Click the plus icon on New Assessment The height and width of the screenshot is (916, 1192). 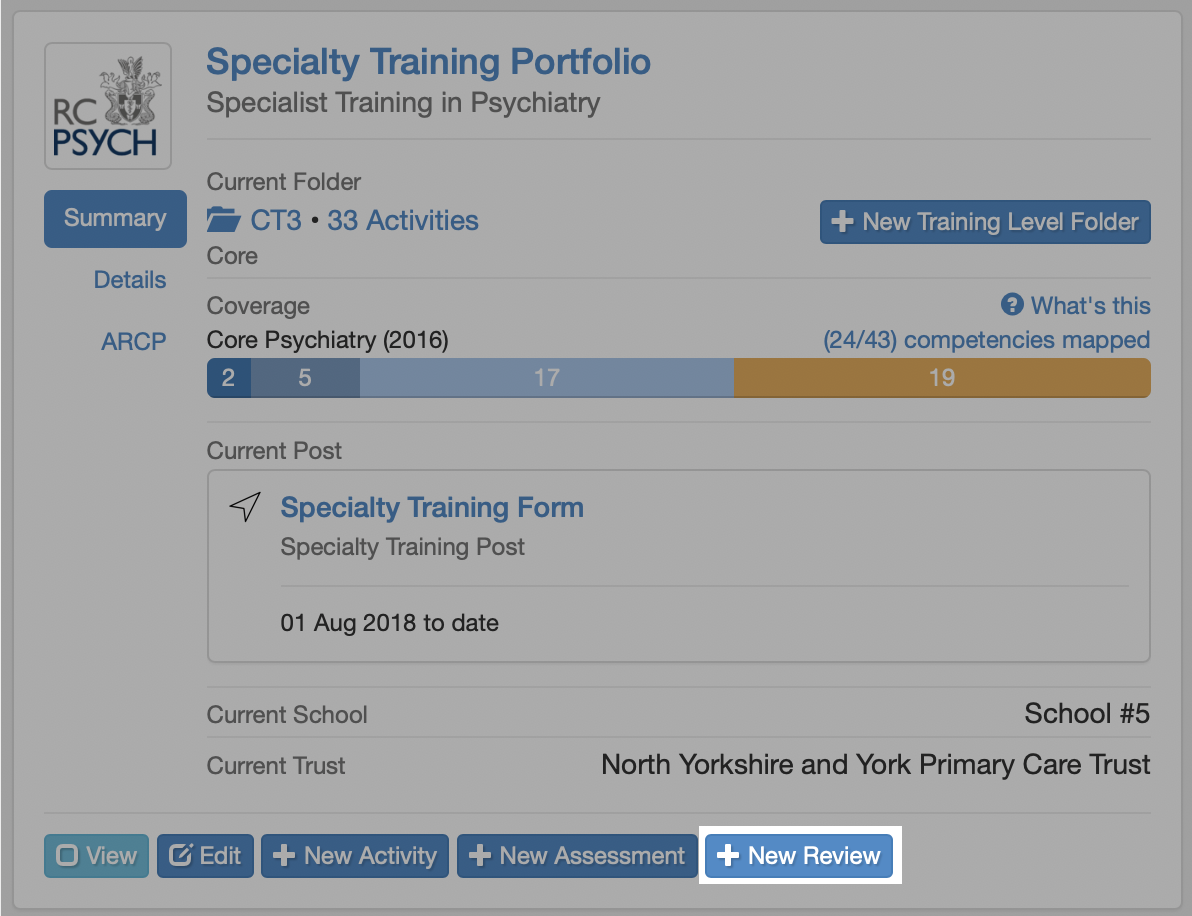(480, 856)
